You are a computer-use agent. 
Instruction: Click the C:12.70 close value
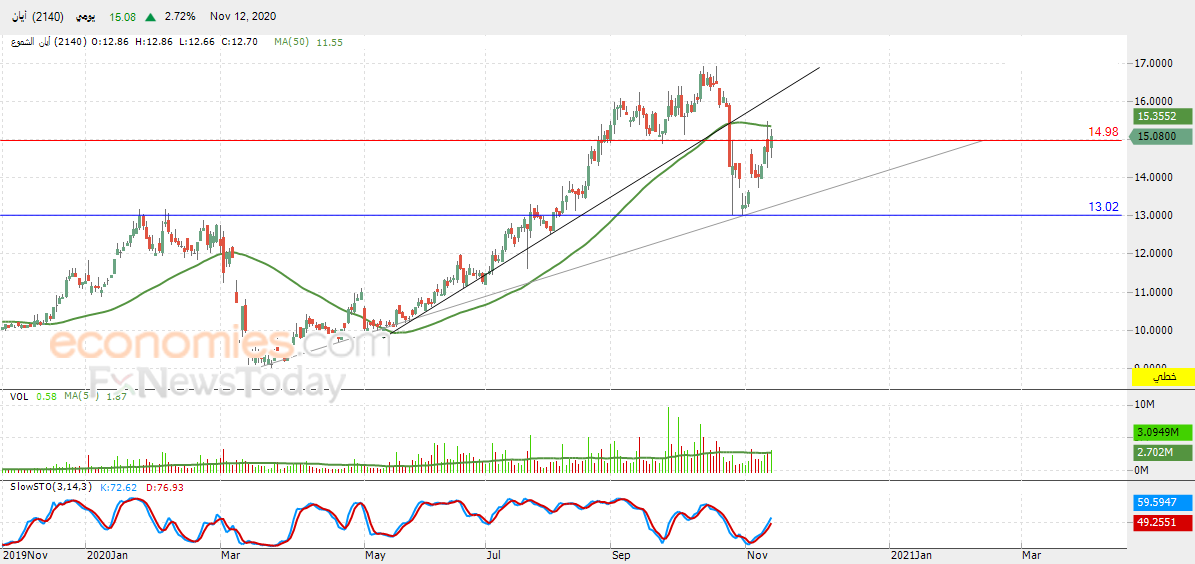click(241, 43)
